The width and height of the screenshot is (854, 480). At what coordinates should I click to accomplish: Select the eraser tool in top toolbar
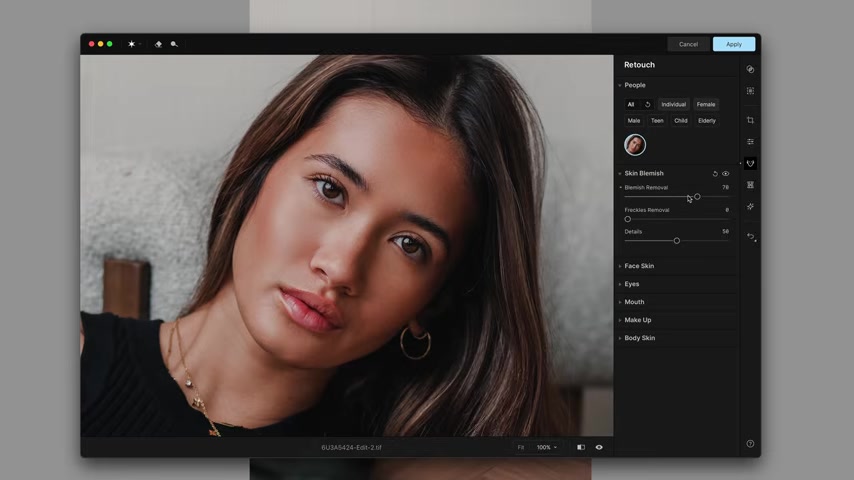coord(158,44)
